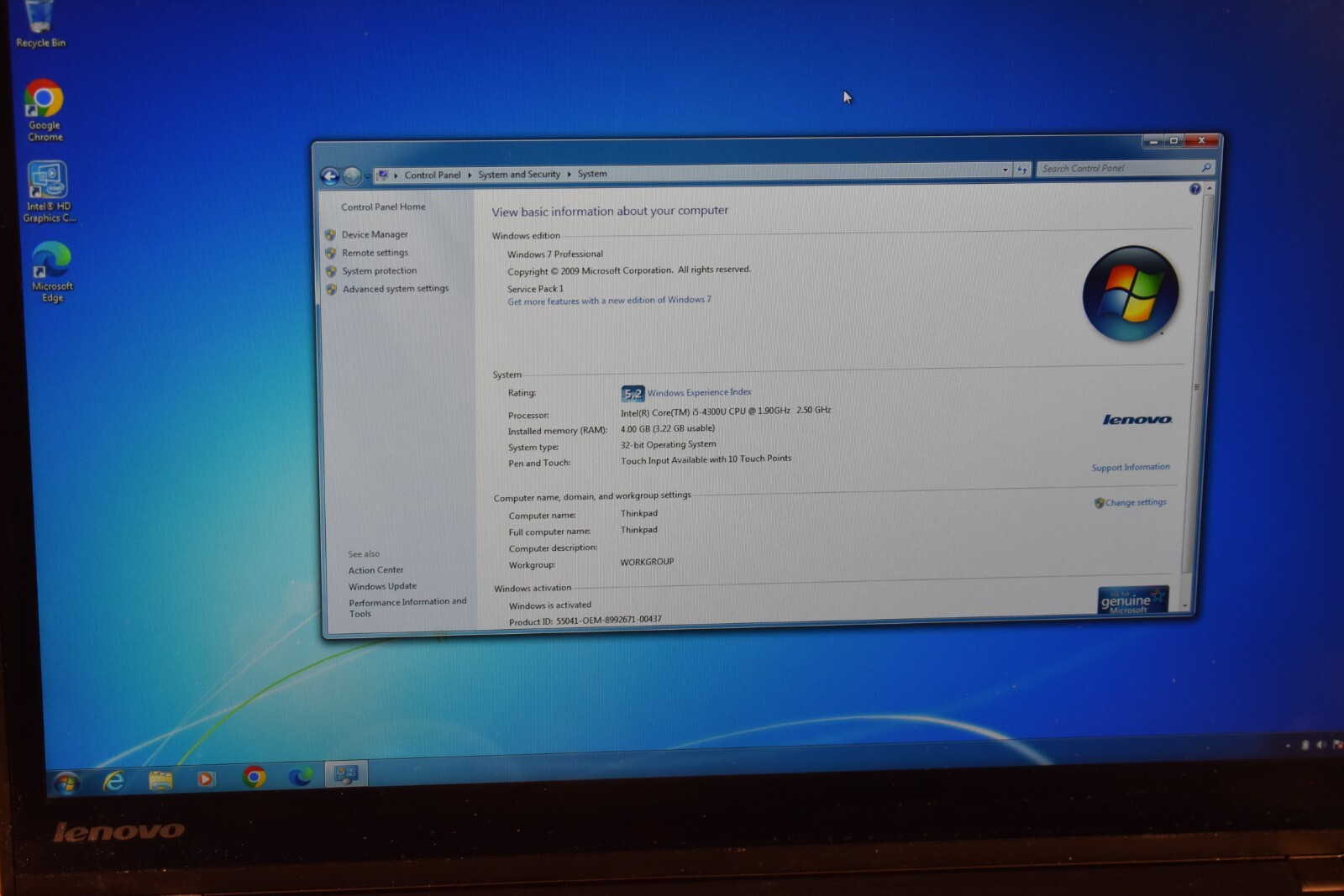
Task: Open Action Center under See also
Action: pyautogui.click(x=375, y=570)
